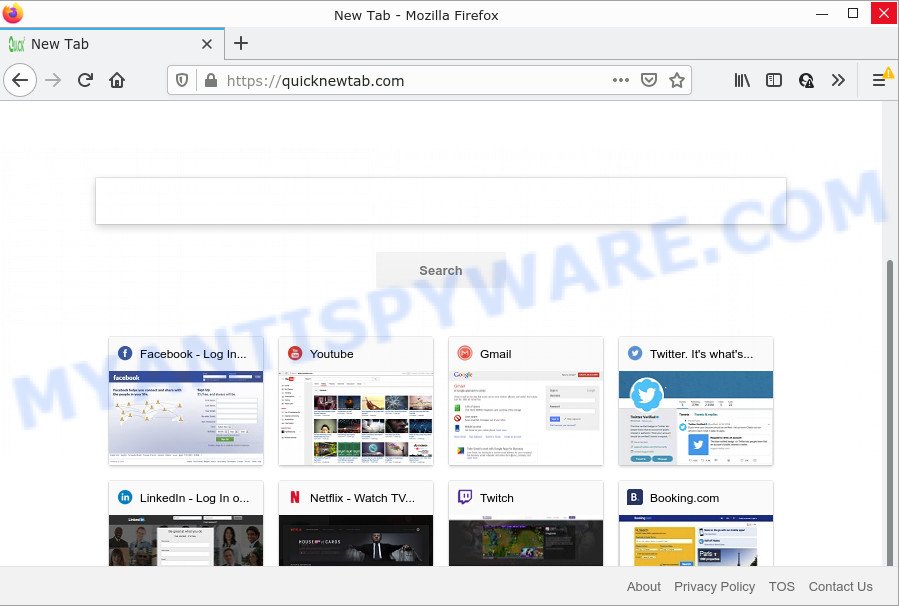
Task: Maximize the Firefox window
Action: (x=853, y=14)
